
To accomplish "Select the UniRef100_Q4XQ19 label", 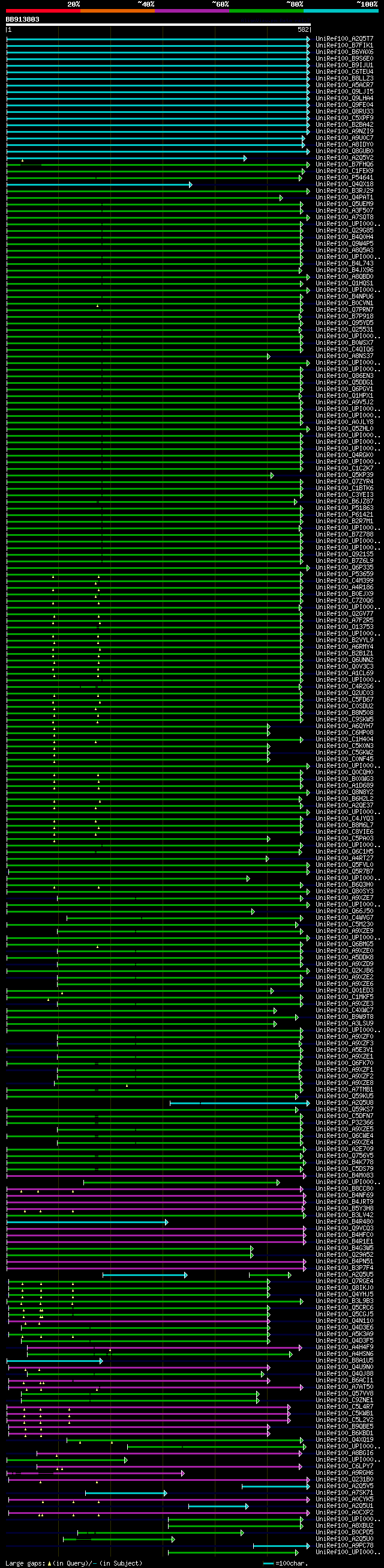I will coord(344,1440).
